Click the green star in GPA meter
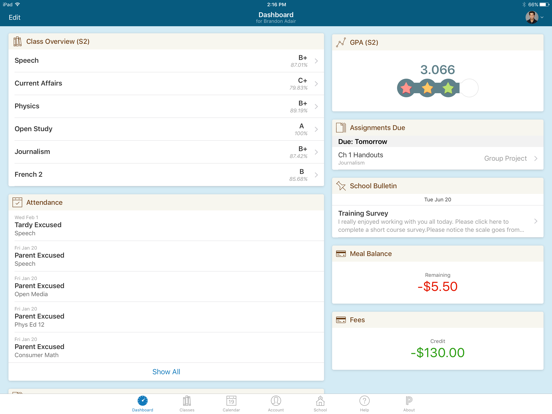Image resolution: width=552 pixels, height=414 pixels. point(448,88)
